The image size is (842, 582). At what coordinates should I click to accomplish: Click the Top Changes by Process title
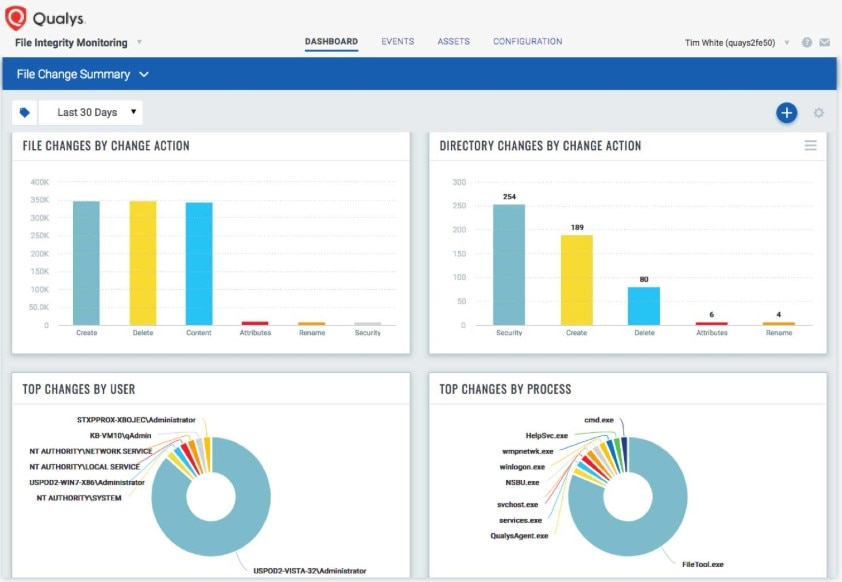tap(505, 389)
